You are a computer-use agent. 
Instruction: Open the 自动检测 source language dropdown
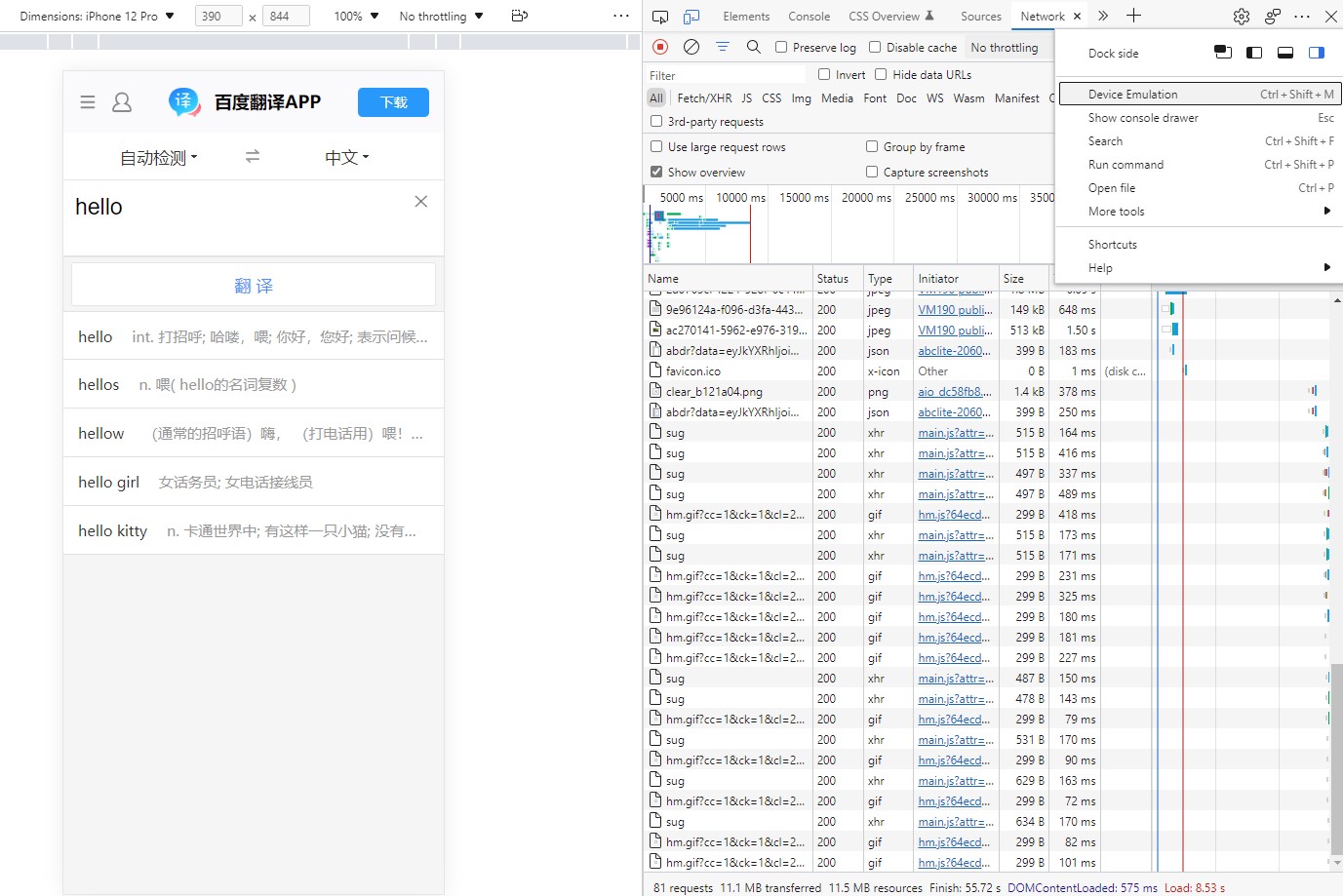click(x=159, y=157)
